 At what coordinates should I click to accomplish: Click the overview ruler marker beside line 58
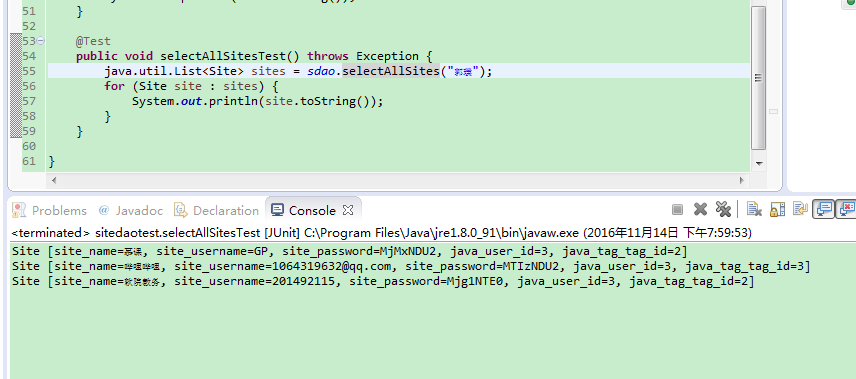coord(773,111)
